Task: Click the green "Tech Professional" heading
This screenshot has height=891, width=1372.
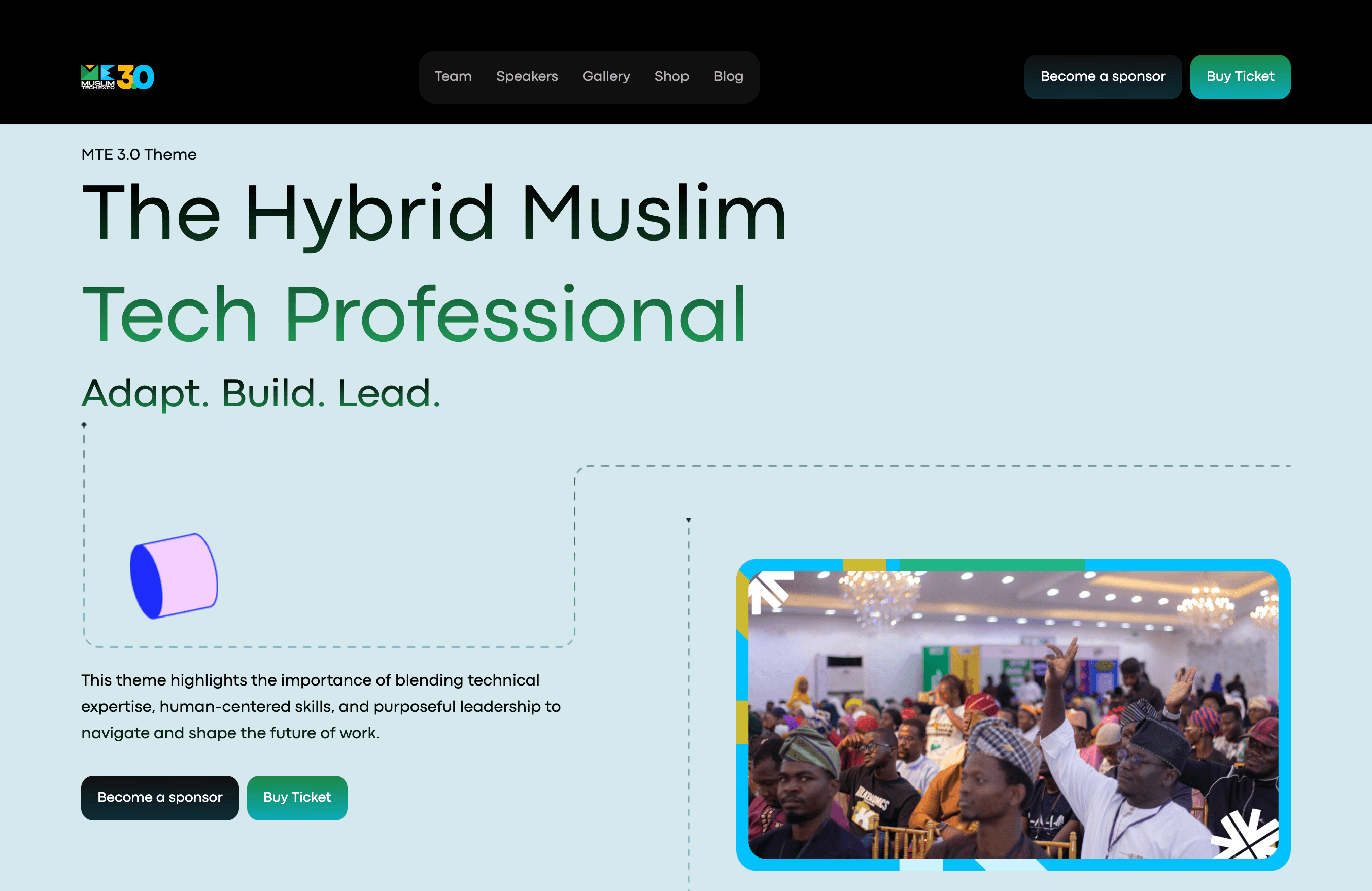Action: pos(414,314)
